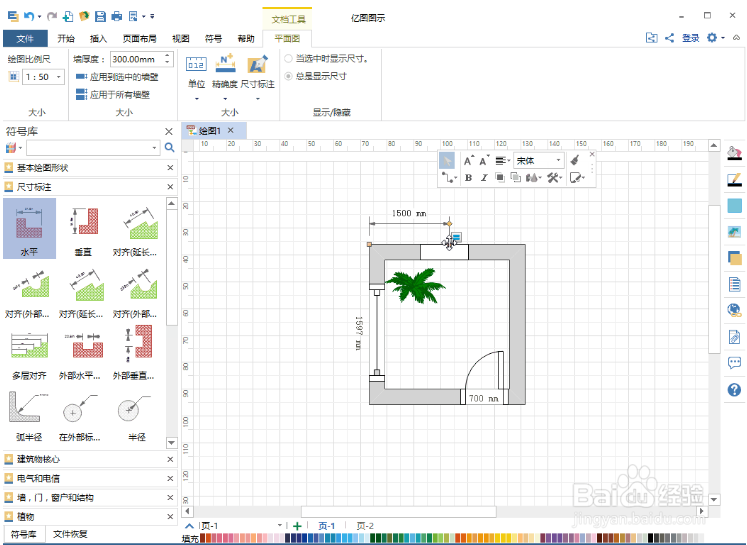This screenshot has height=545, width=747.
Task: Close the 尺寸标注 library section
Action: pyautogui.click(x=170, y=187)
